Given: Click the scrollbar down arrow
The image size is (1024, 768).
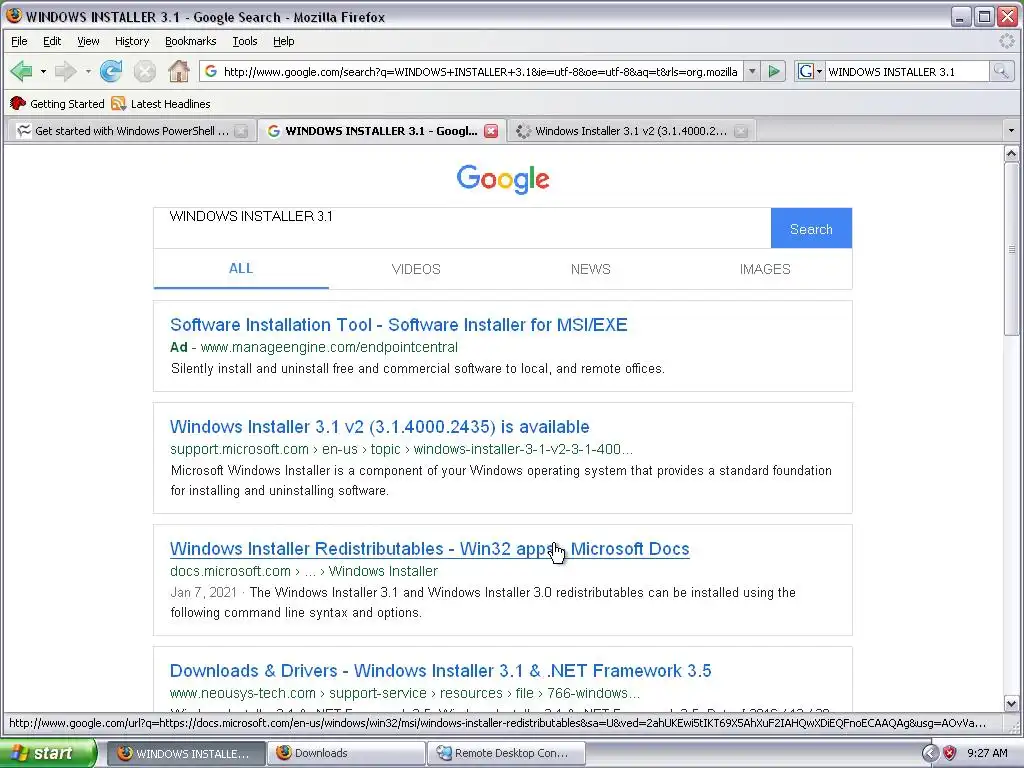Looking at the screenshot, I should [x=1011, y=704].
